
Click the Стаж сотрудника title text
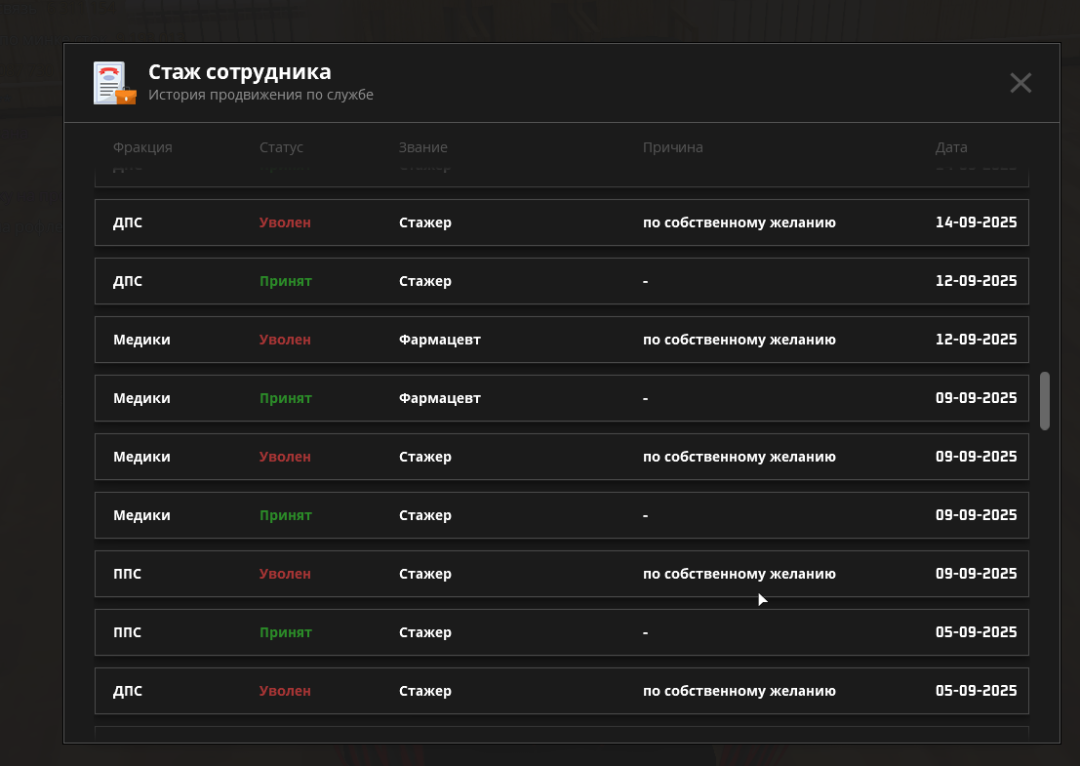point(239,72)
